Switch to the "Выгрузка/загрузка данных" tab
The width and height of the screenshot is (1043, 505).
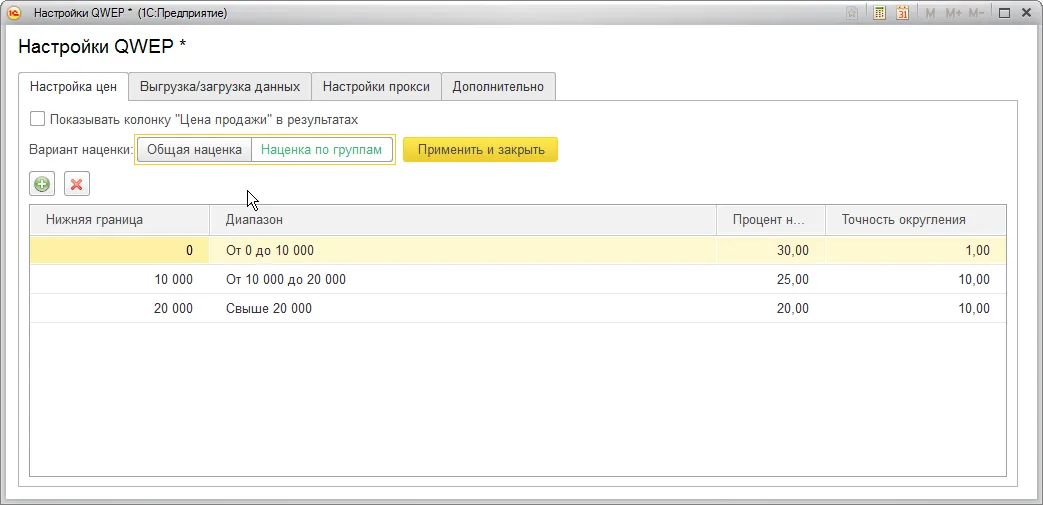(x=220, y=87)
